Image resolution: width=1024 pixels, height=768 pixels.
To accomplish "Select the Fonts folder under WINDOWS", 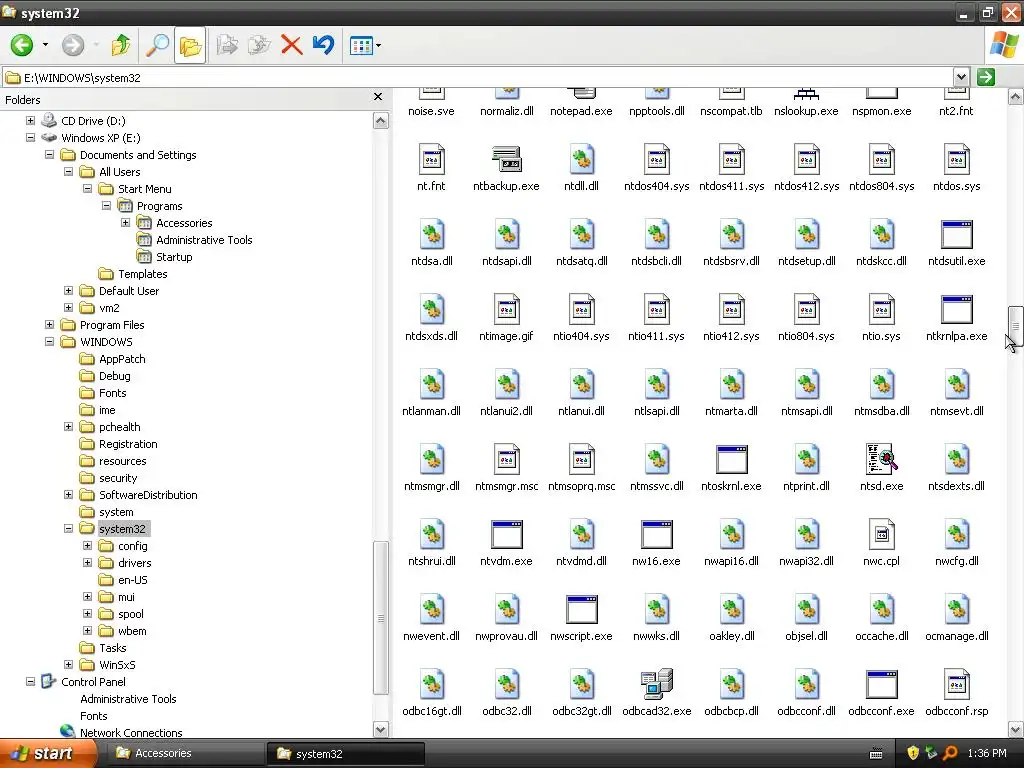I will pos(112,392).
